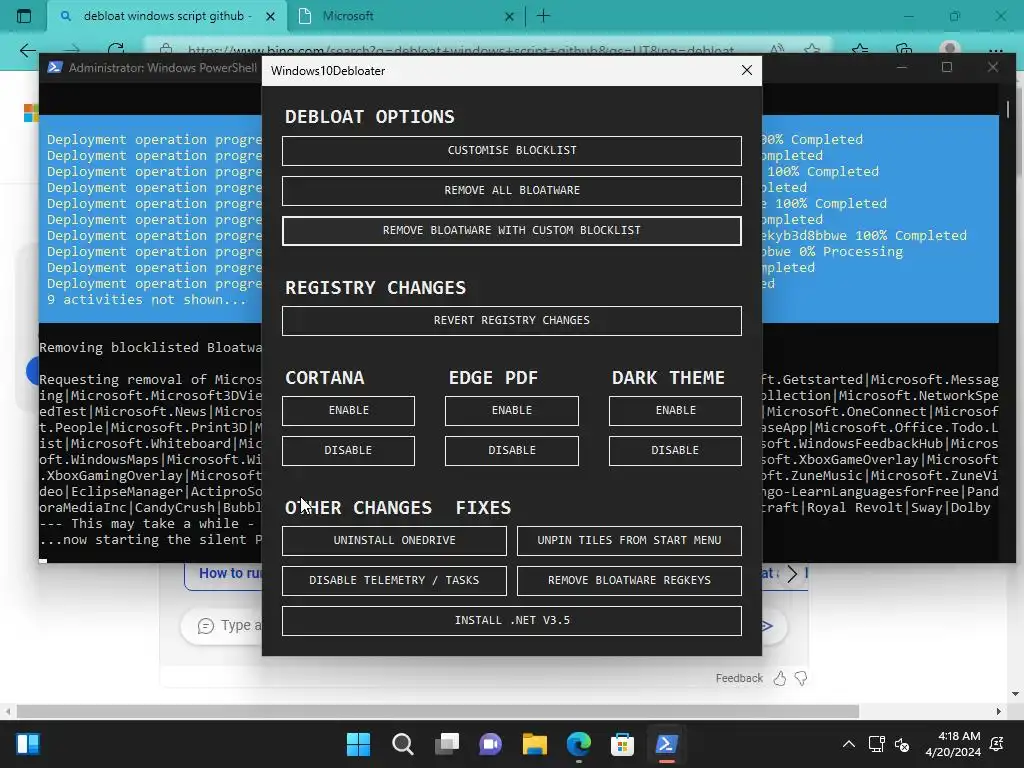The height and width of the screenshot is (768, 1024).
Task: Disable Edge PDF
Action: click(511, 450)
